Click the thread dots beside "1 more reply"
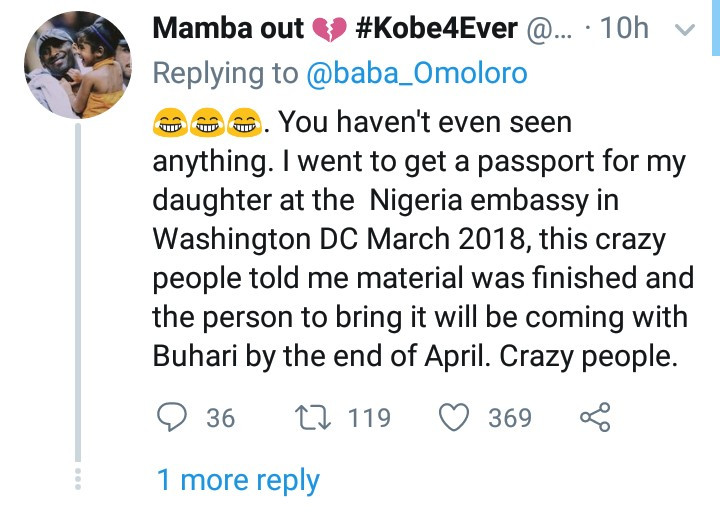This screenshot has width=720, height=519. coord(79,479)
